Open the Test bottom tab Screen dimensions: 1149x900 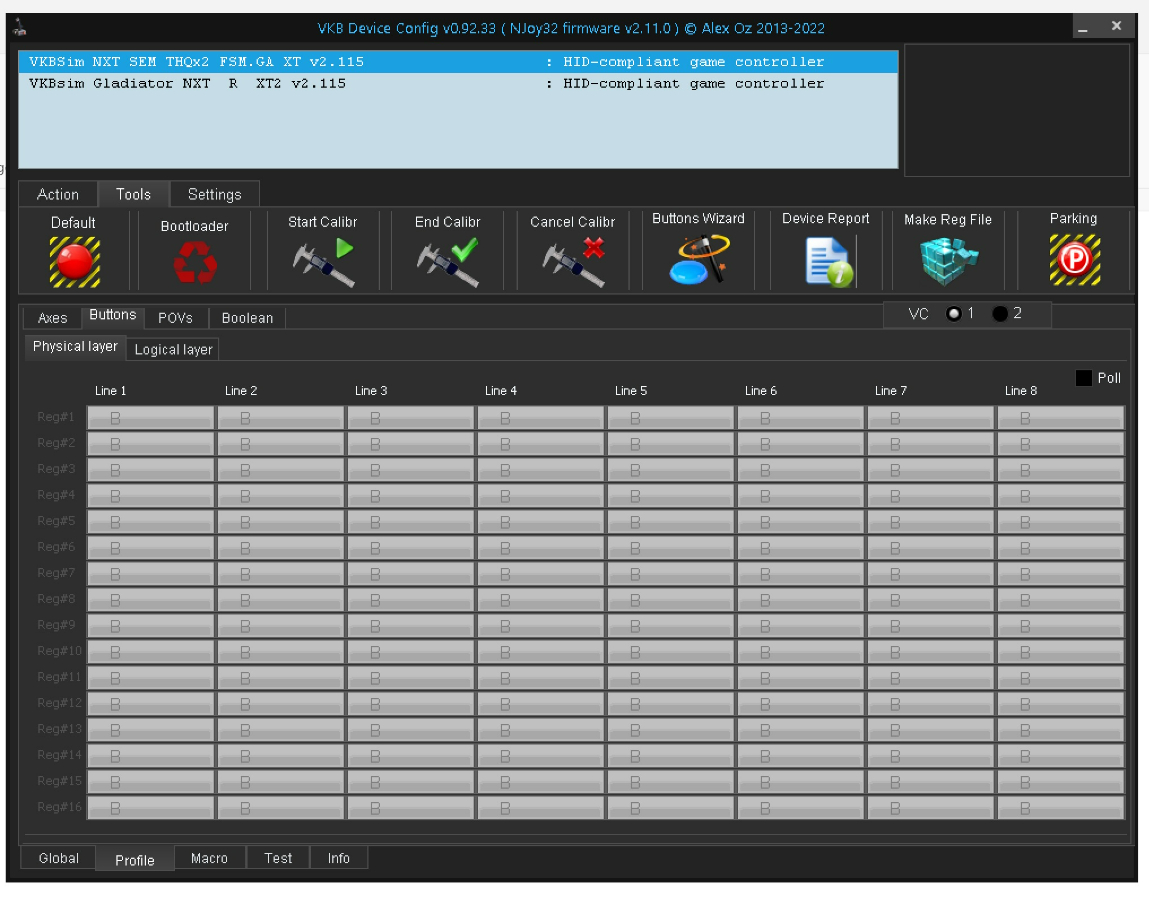pos(278,858)
